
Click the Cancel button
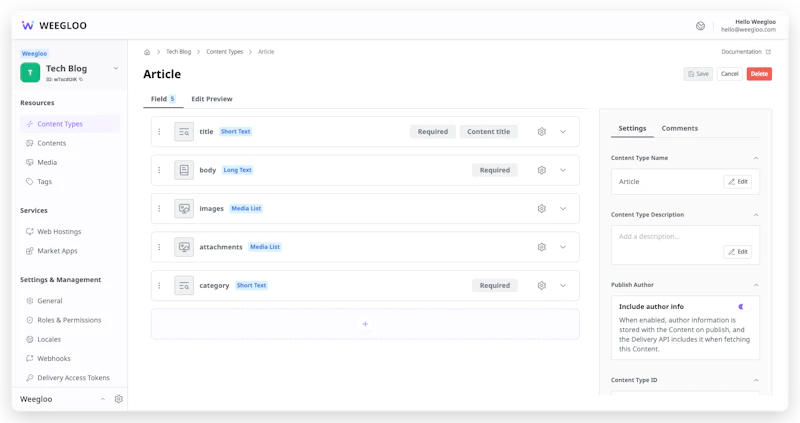[730, 74]
